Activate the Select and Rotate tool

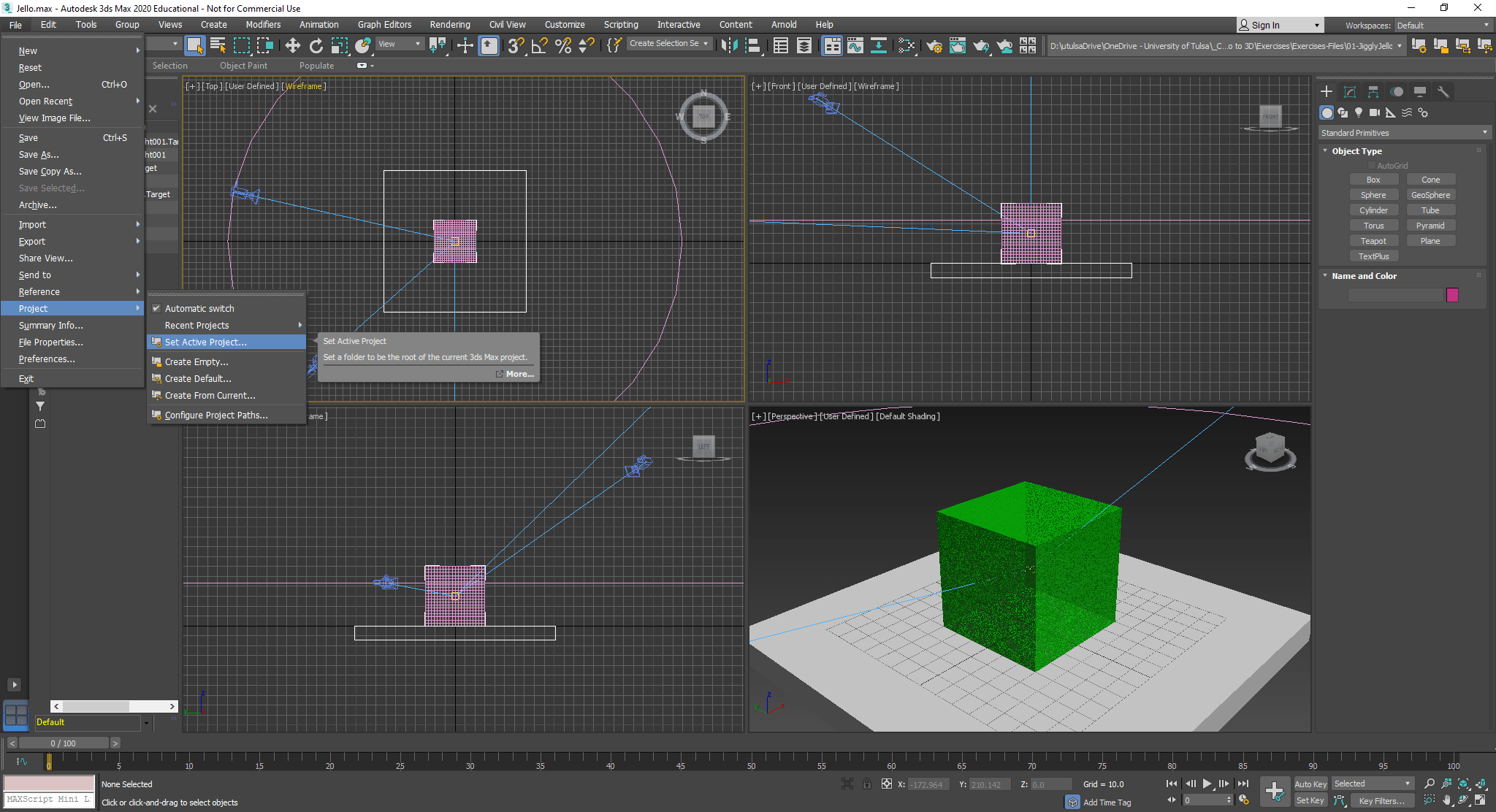pyautogui.click(x=317, y=45)
